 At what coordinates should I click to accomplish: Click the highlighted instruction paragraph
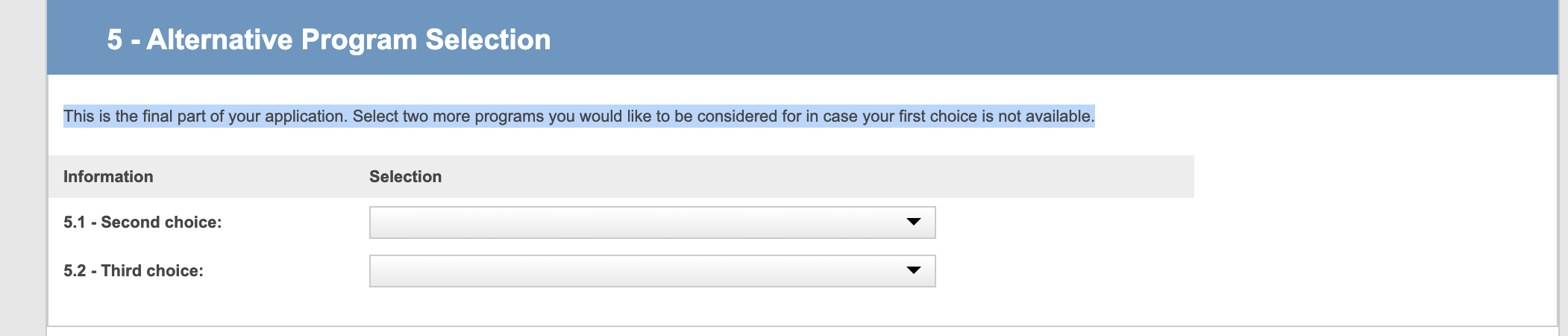[579, 116]
